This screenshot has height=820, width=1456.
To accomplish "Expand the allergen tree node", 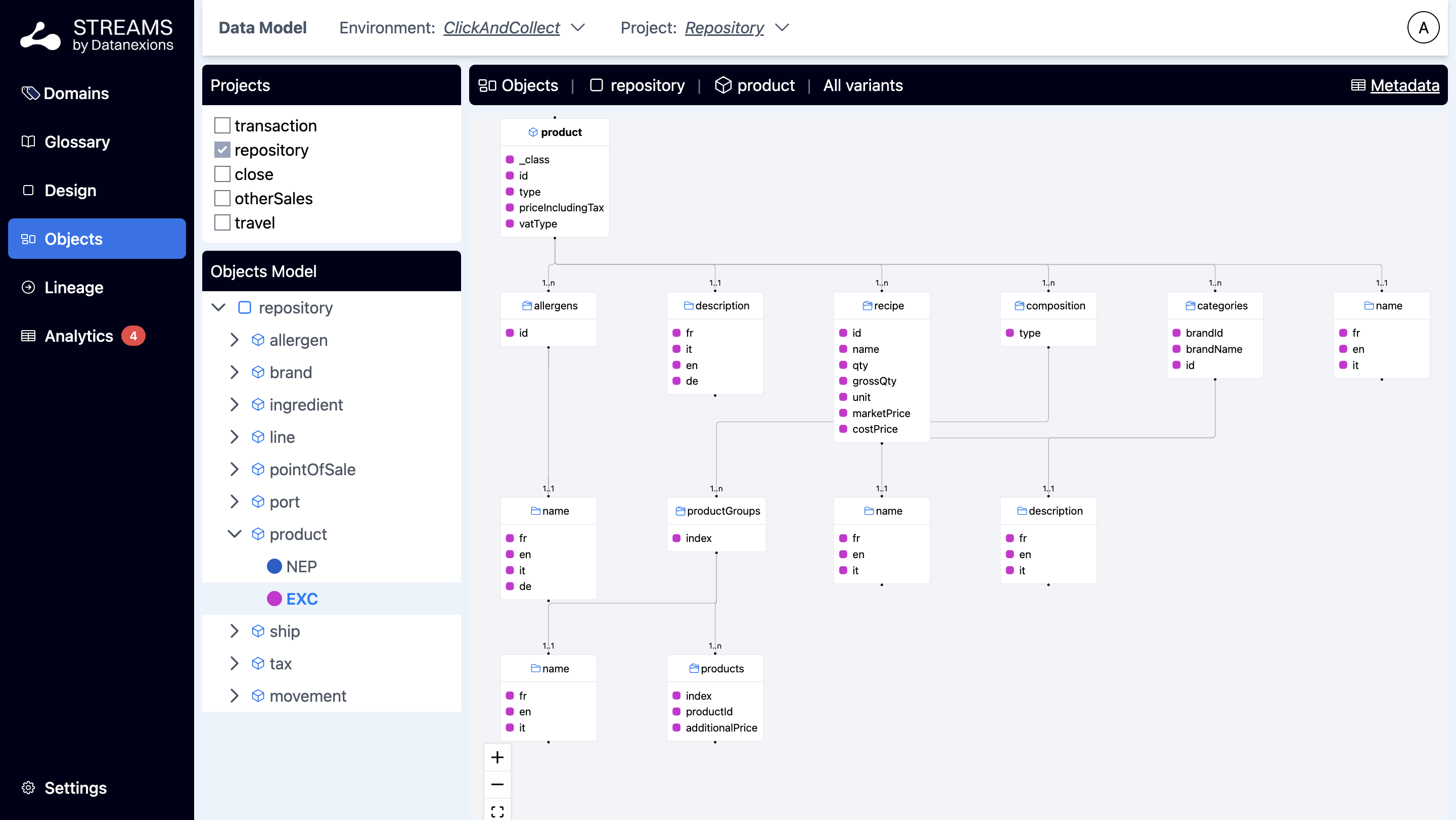I will [x=235, y=340].
